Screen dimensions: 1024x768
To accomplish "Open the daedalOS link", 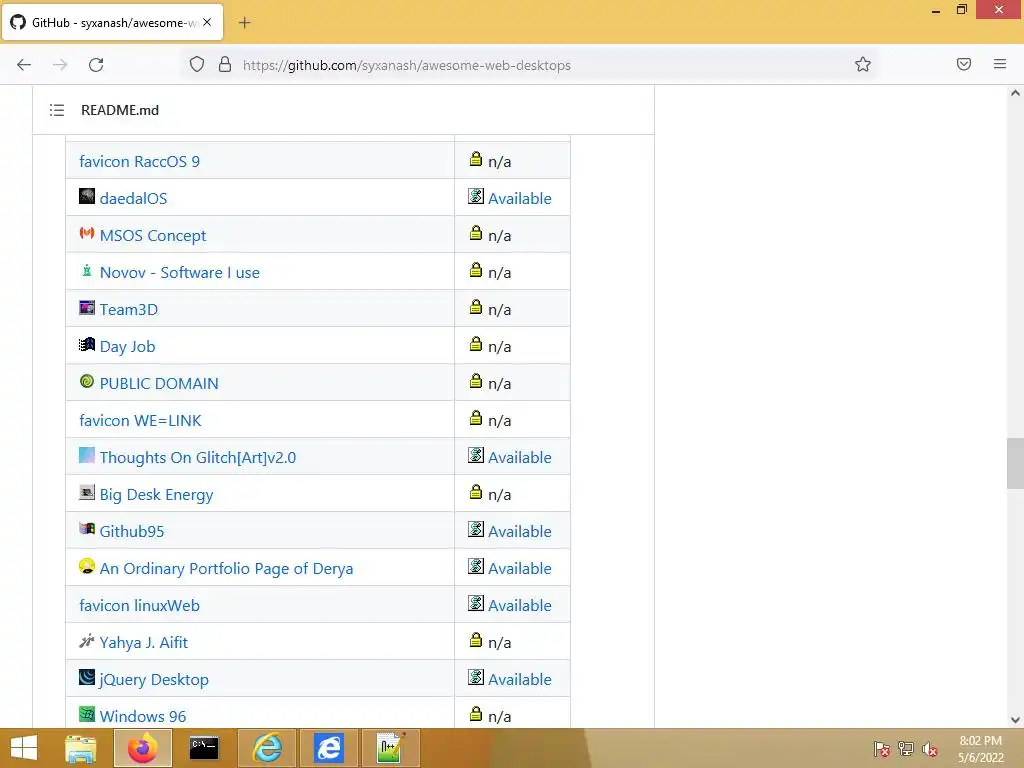I will tap(133, 199).
